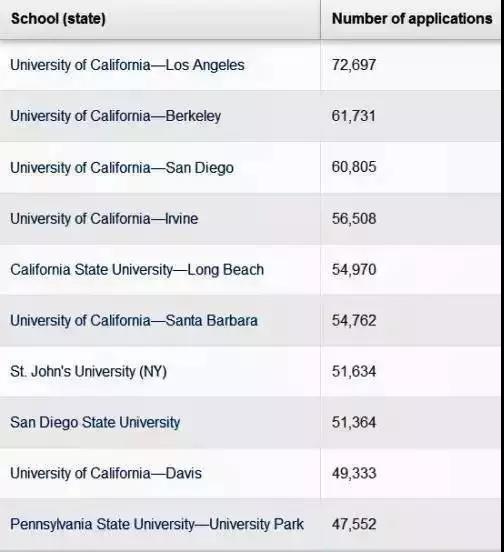
Task: Open St. John's University (NY) link
Action: coord(88,372)
